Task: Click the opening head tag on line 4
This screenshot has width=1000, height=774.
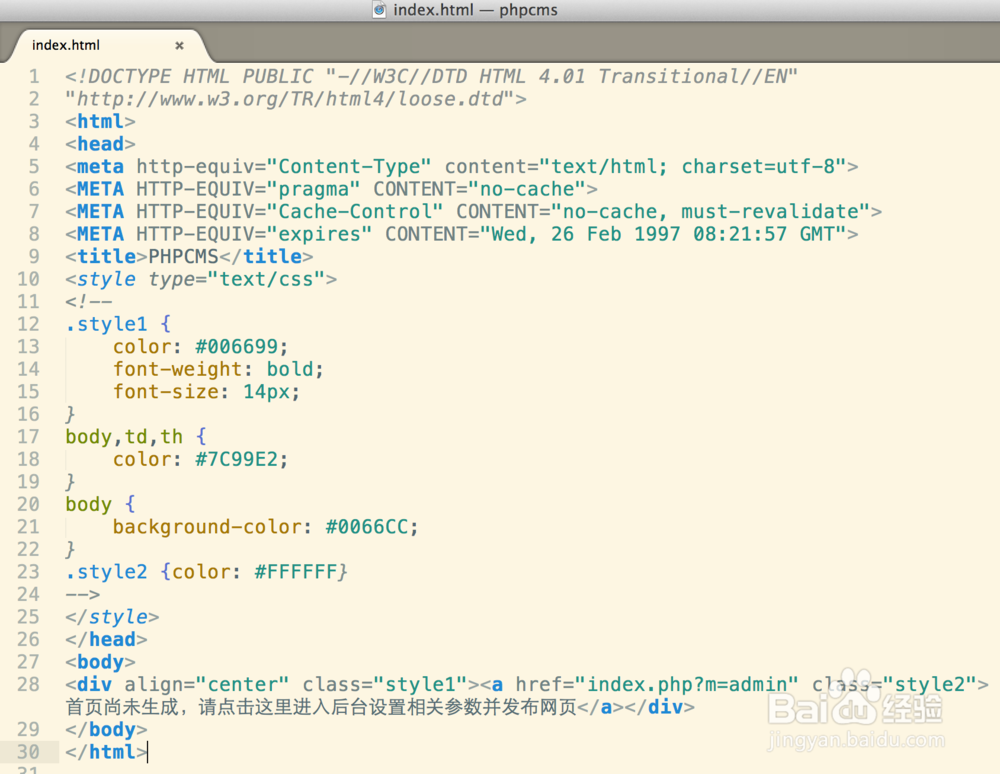Action: [100, 144]
